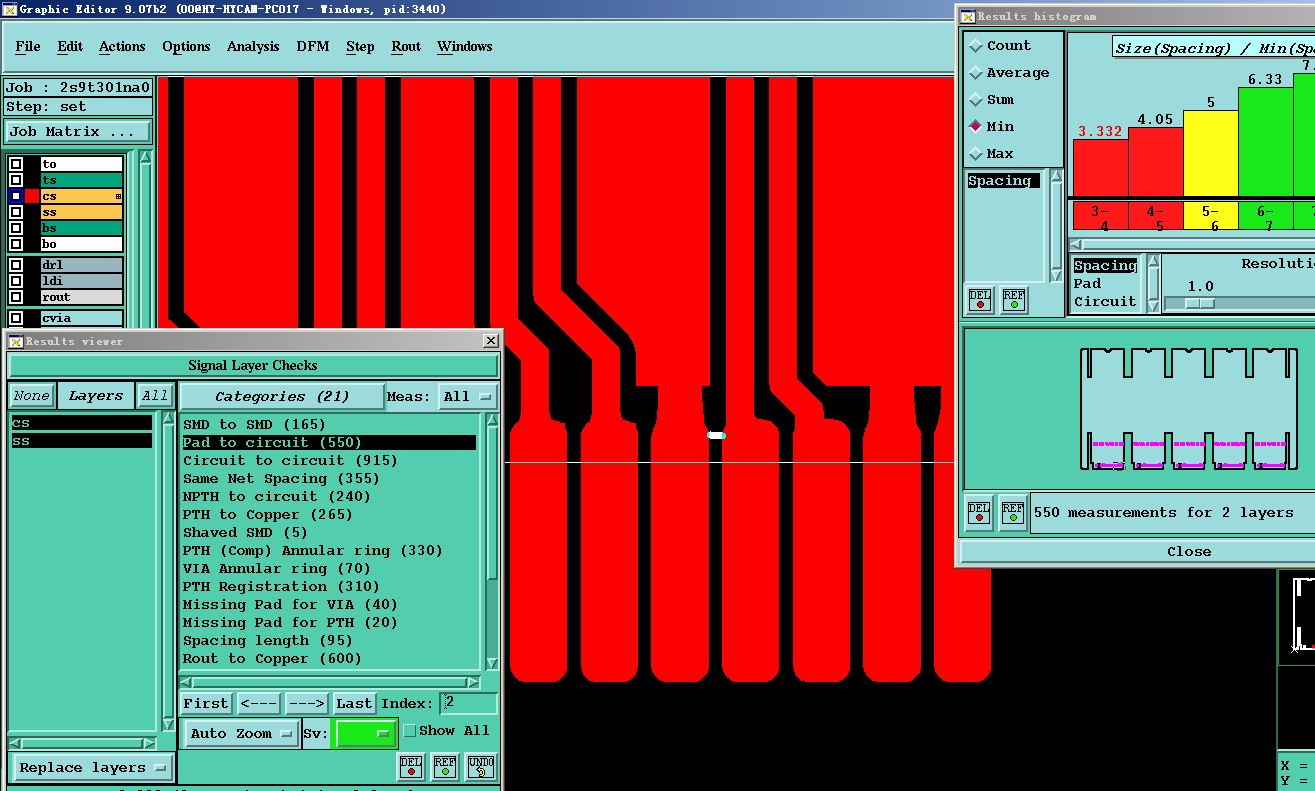The width and height of the screenshot is (1315, 791).
Task: Close the Results viewer window
Action: [491, 341]
